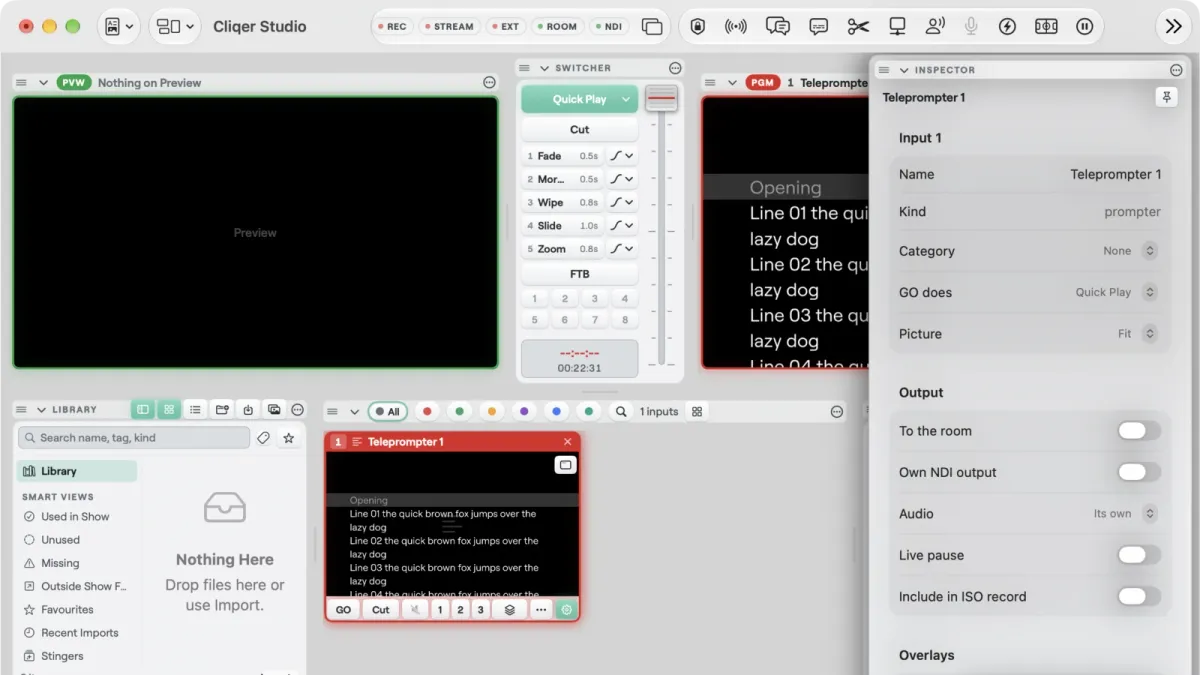Pin the Inspector with the pin icon
Image resolution: width=1200 pixels, height=675 pixels.
pyautogui.click(x=1166, y=97)
